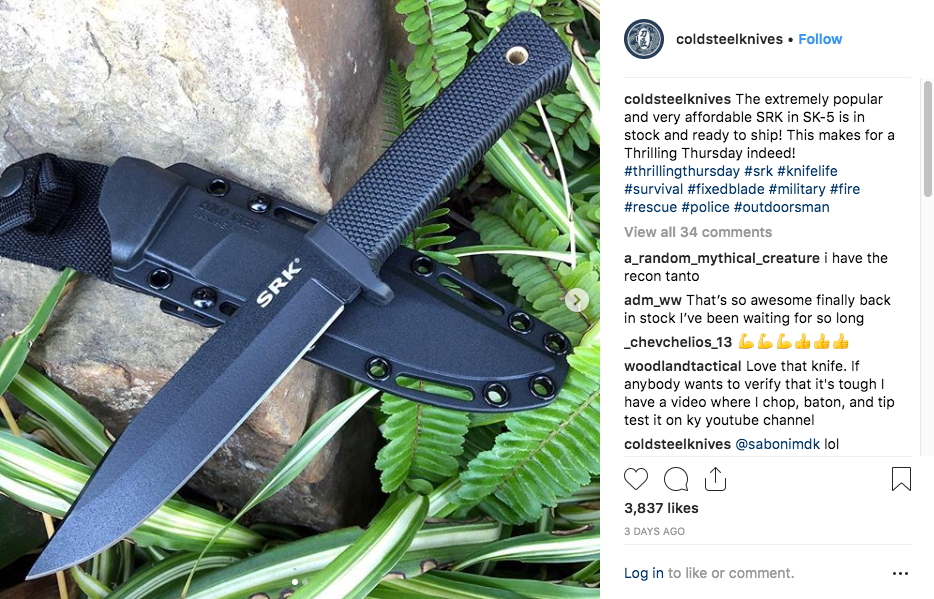Advance to next photo with carousel arrow

[576, 300]
